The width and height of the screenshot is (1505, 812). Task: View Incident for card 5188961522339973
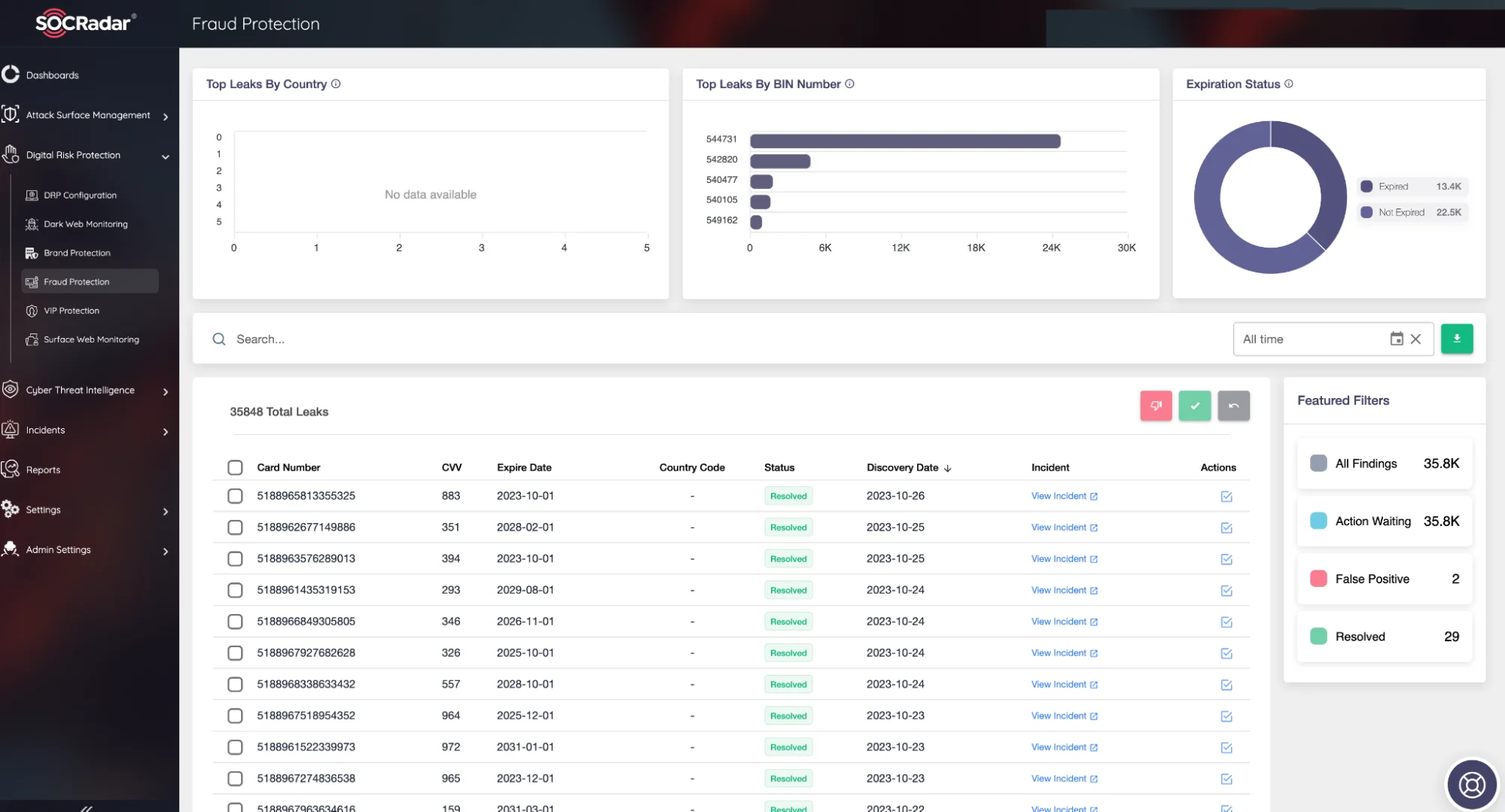pos(1064,747)
